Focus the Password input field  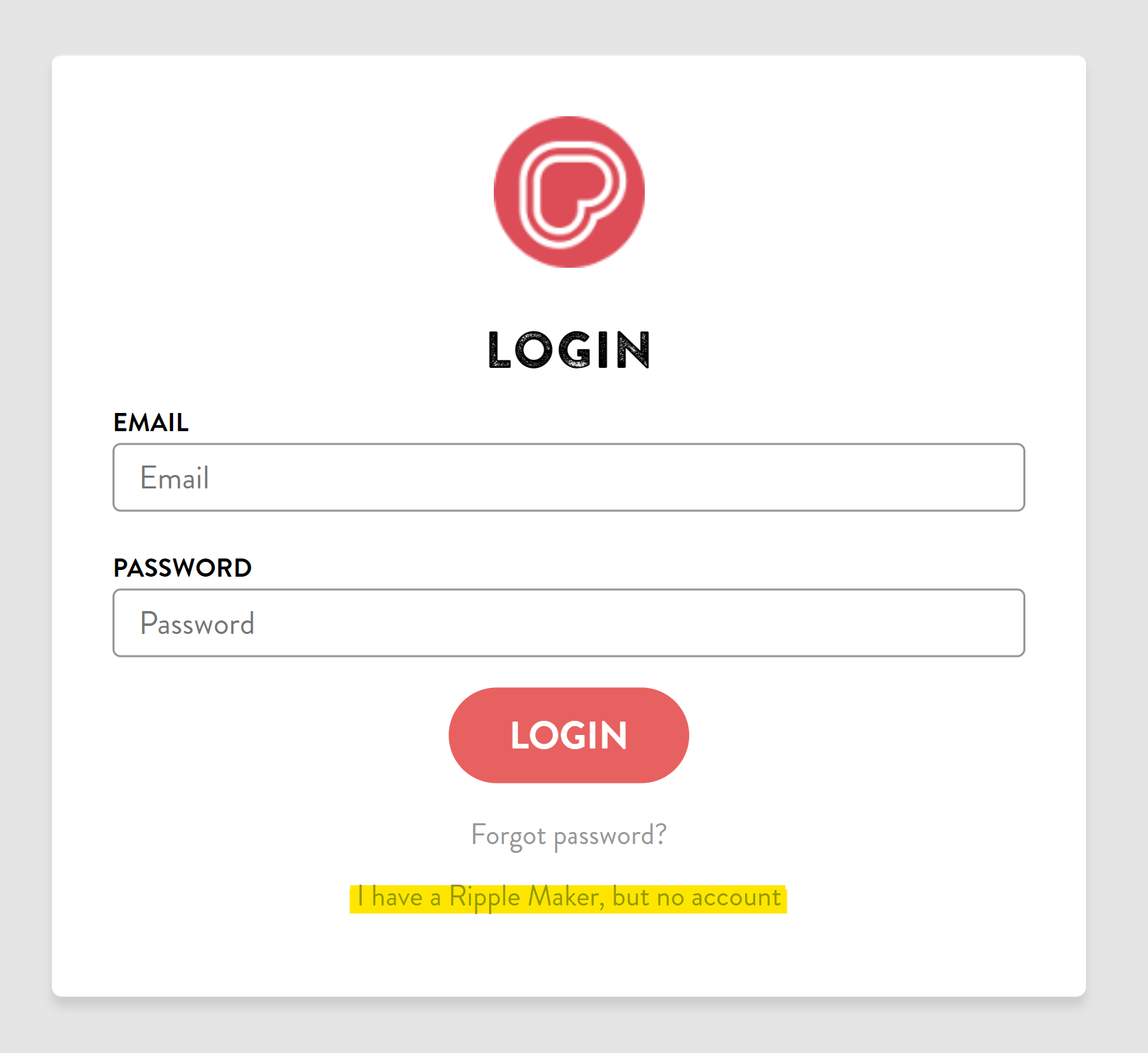569,623
